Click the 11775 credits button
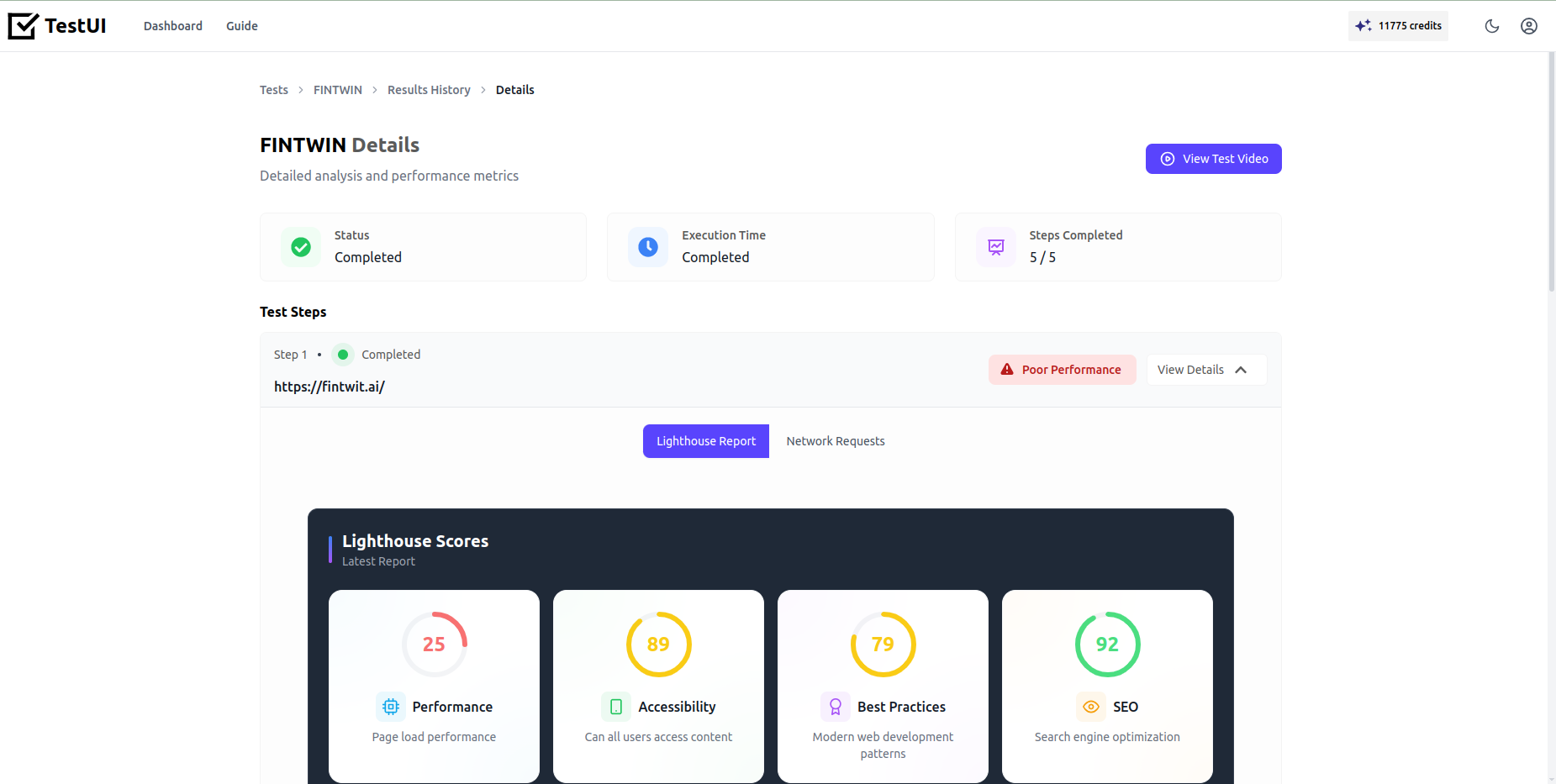The image size is (1556, 784). (x=1399, y=26)
